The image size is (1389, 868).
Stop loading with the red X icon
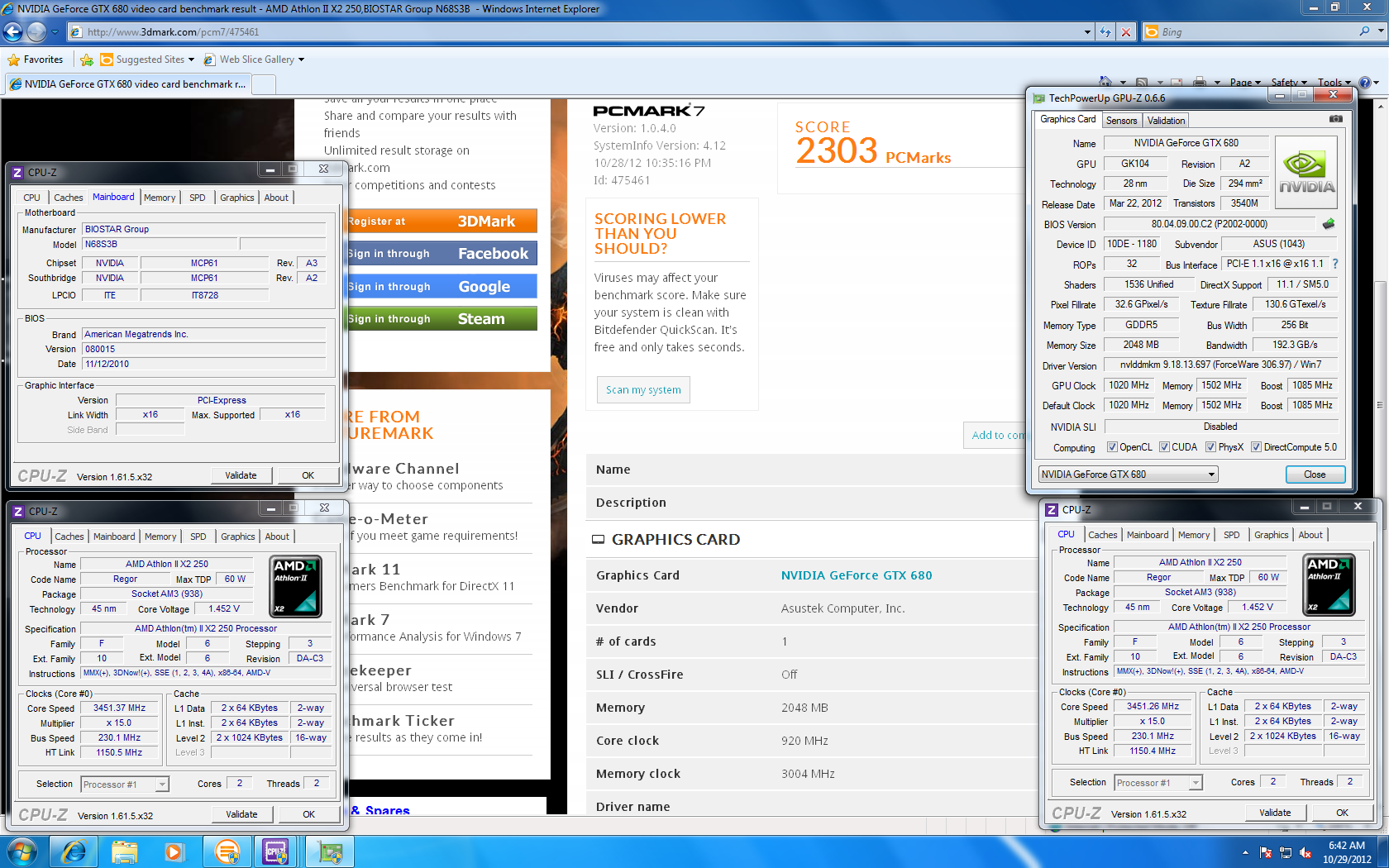1125,32
